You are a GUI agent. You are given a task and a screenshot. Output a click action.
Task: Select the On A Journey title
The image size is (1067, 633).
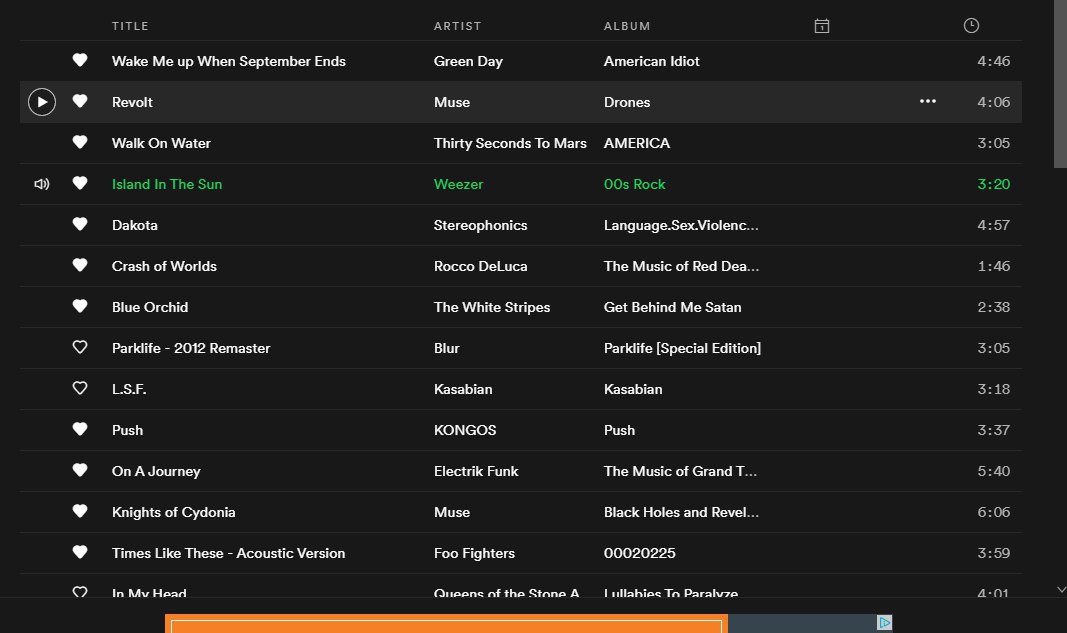(156, 471)
